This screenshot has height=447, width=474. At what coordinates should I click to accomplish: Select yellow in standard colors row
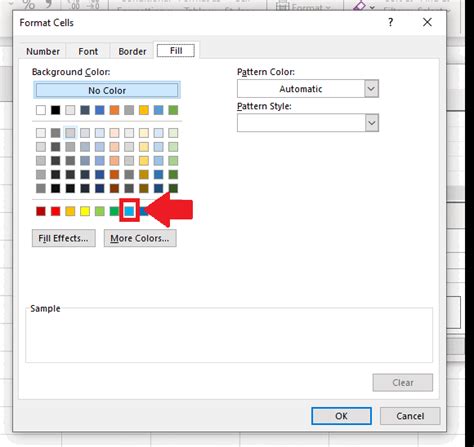[x=85, y=211]
